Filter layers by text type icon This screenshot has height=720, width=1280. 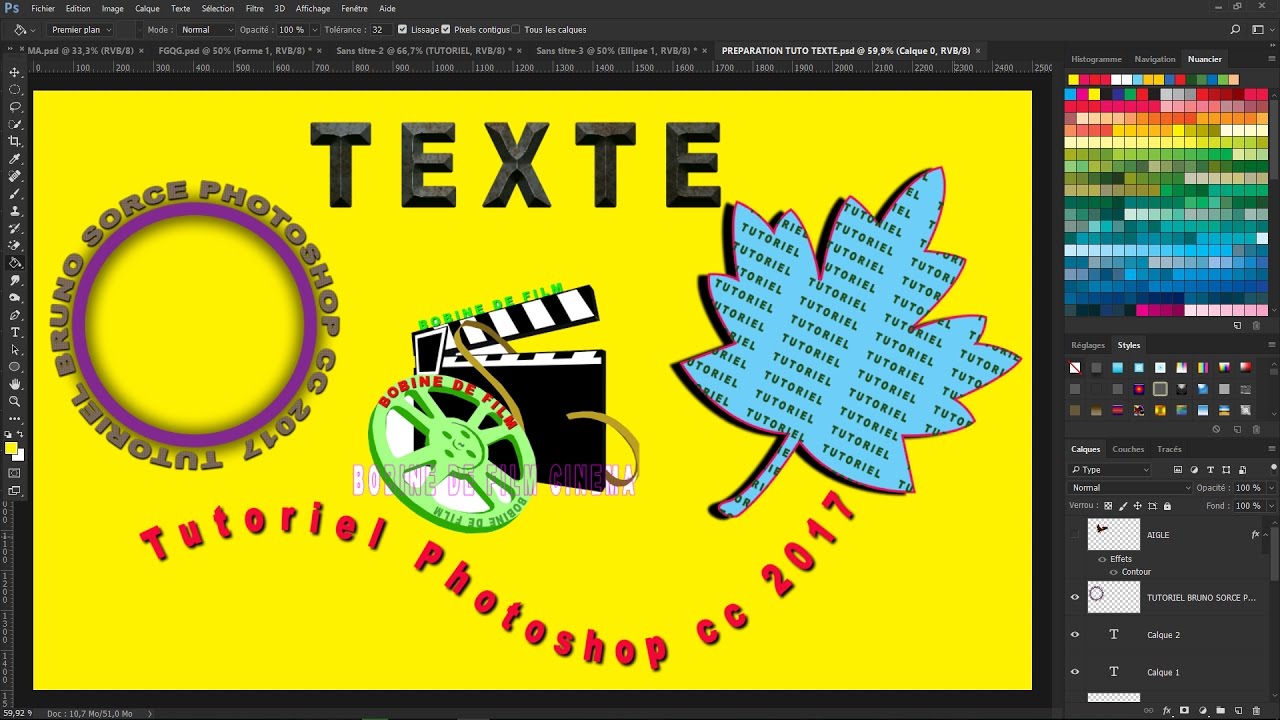(x=1210, y=469)
